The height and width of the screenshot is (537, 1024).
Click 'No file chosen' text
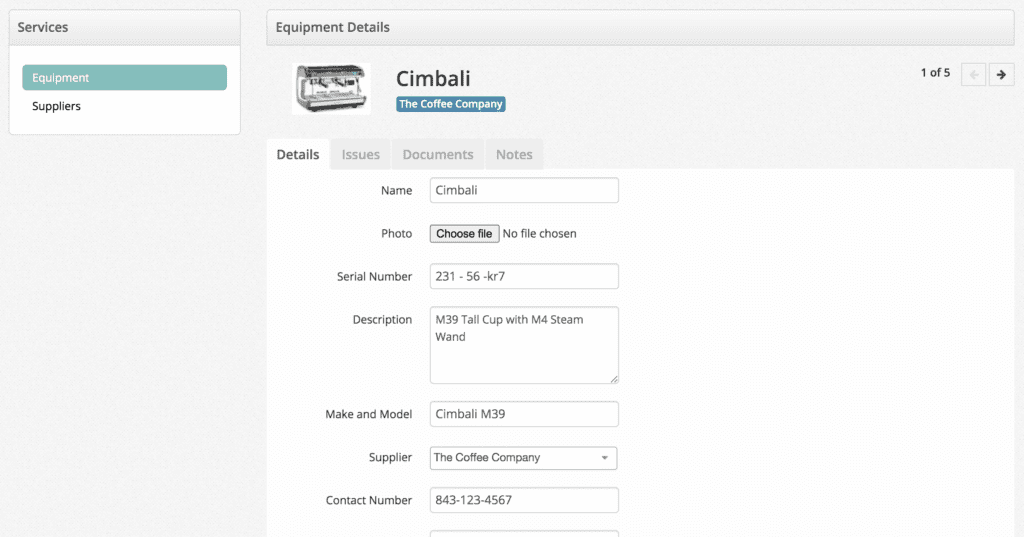pyautogui.click(x=539, y=234)
